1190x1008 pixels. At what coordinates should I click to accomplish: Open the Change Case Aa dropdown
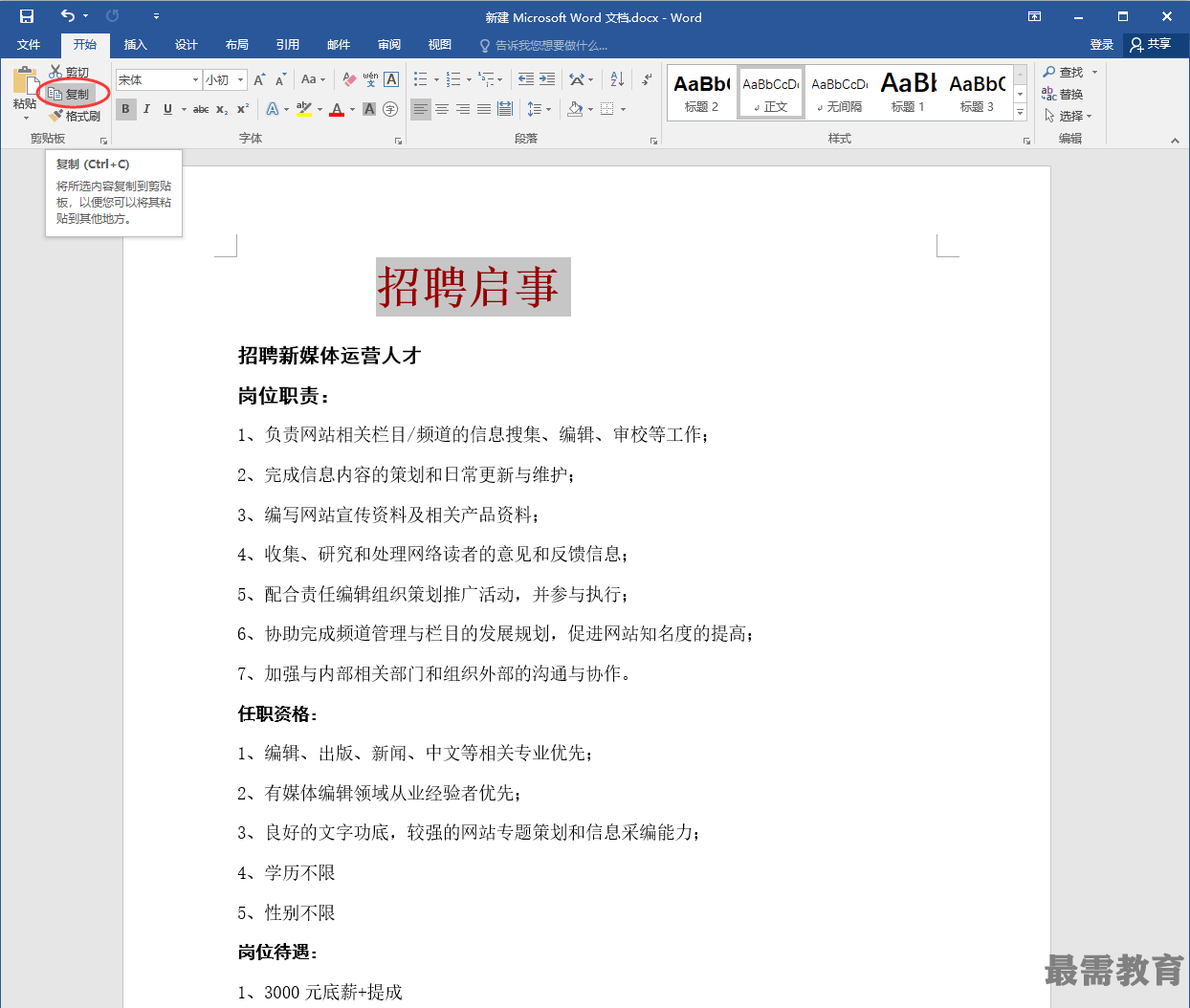[313, 79]
